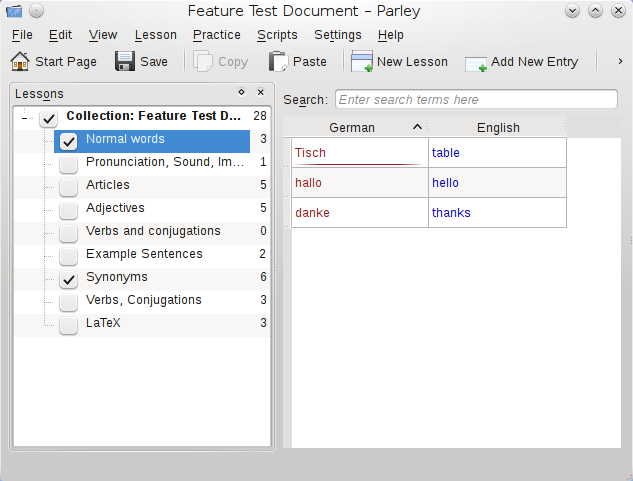Enable the Articles lesson checkbox
The image size is (633, 481).
(x=69, y=186)
